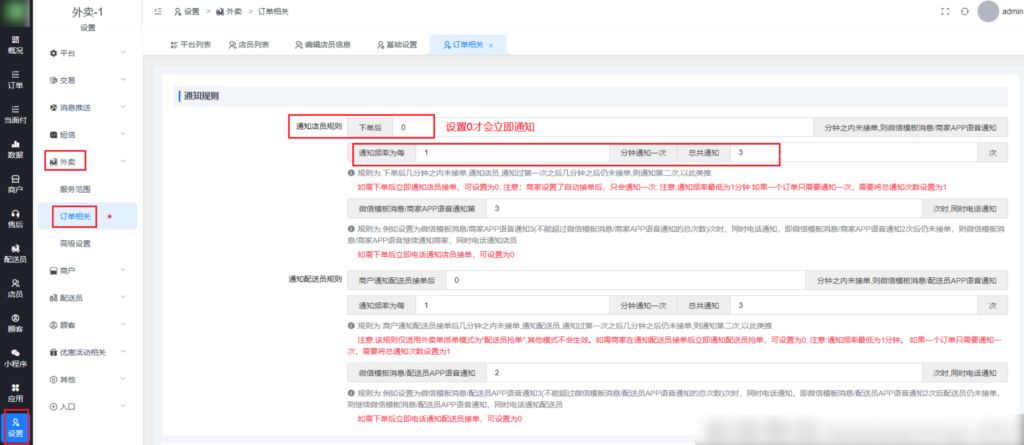The height and width of the screenshot is (445, 1024).
Task: Focus the 下单后 minutes input for 通知店员规则
Action: 603,127
